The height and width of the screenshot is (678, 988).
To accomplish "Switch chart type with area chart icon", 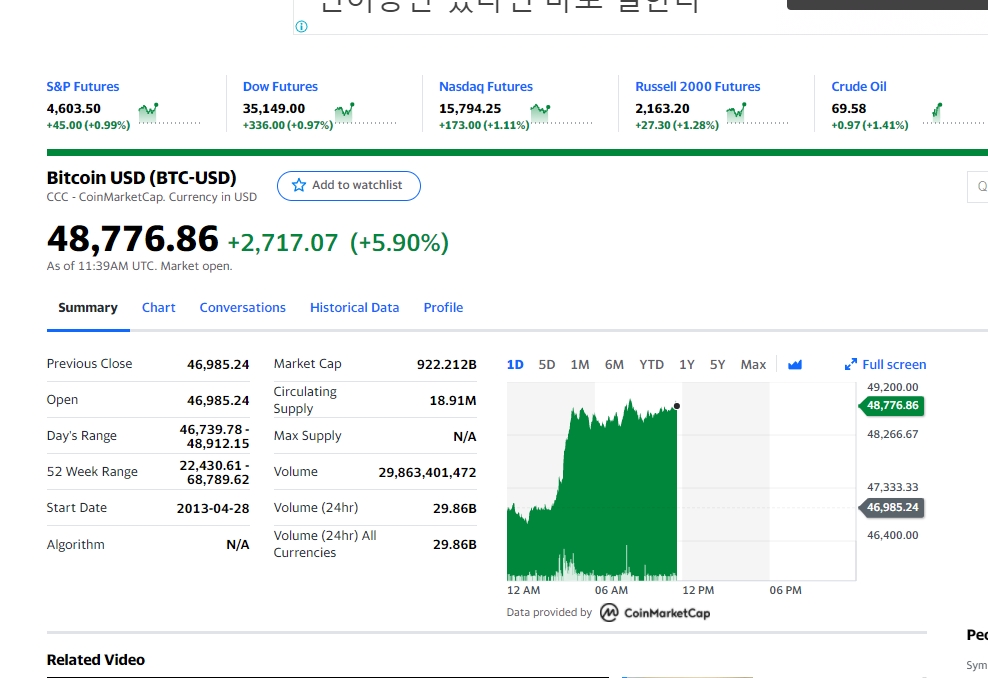I will 795,364.
